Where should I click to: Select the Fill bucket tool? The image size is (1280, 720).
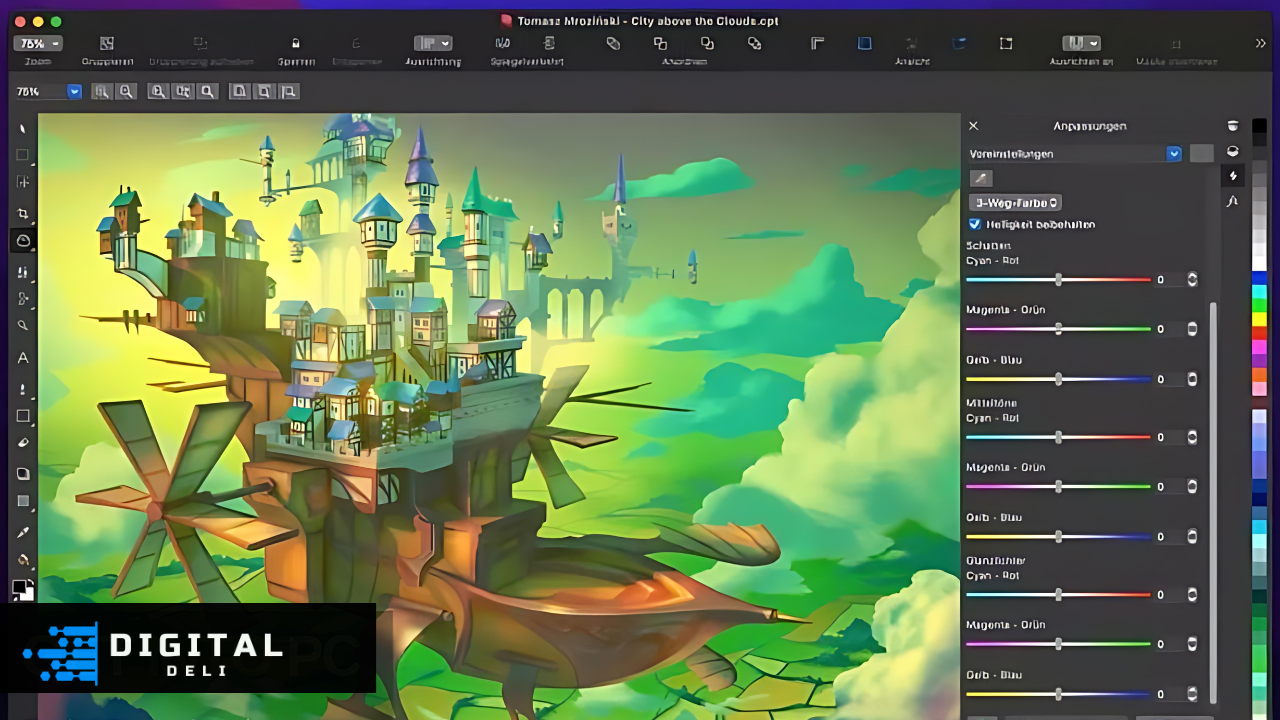point(22,560)
